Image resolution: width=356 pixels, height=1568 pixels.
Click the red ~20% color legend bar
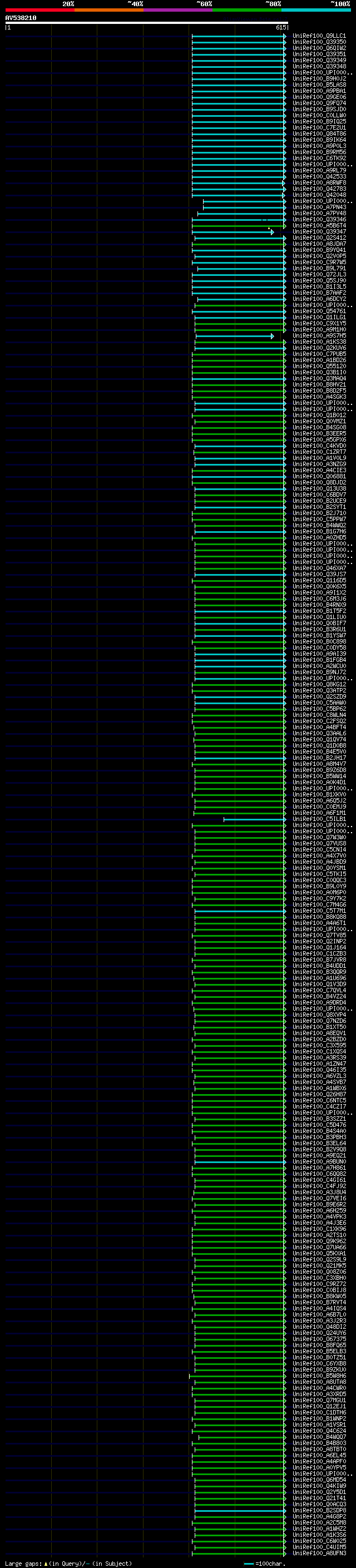39,10
